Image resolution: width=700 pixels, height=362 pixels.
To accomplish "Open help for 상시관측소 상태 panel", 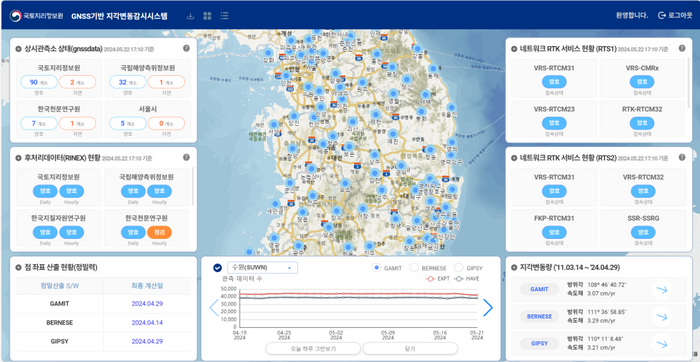I will [x=186, y=48].
